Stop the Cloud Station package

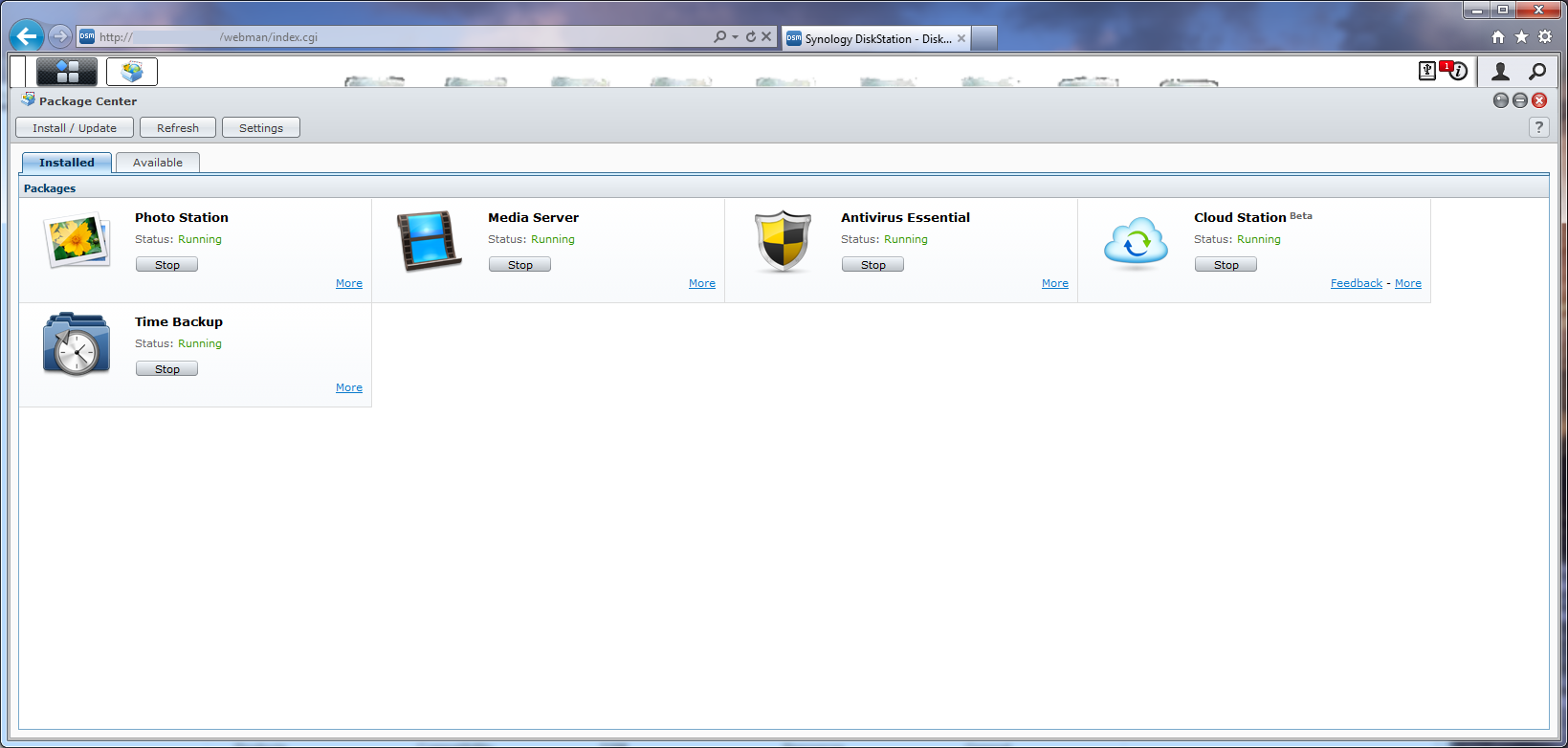tap(1226, 265)
